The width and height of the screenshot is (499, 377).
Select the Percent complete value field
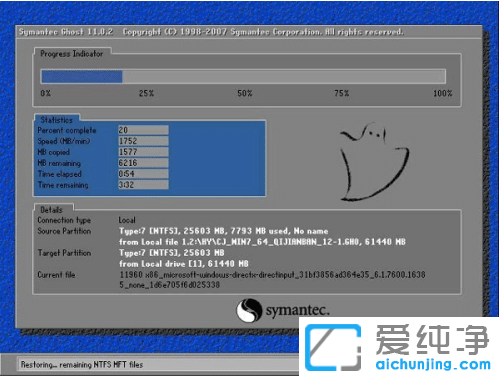click(143, 130)
